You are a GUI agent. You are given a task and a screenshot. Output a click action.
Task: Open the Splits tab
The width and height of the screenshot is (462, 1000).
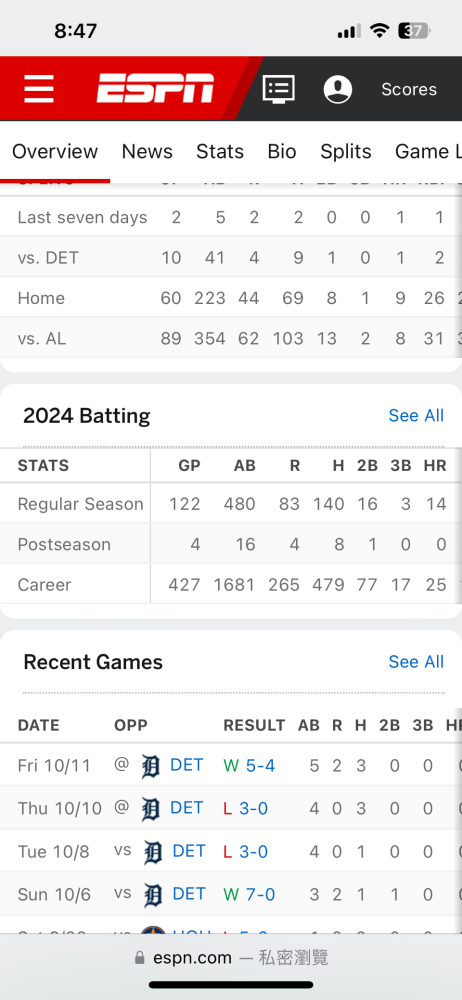346,151
